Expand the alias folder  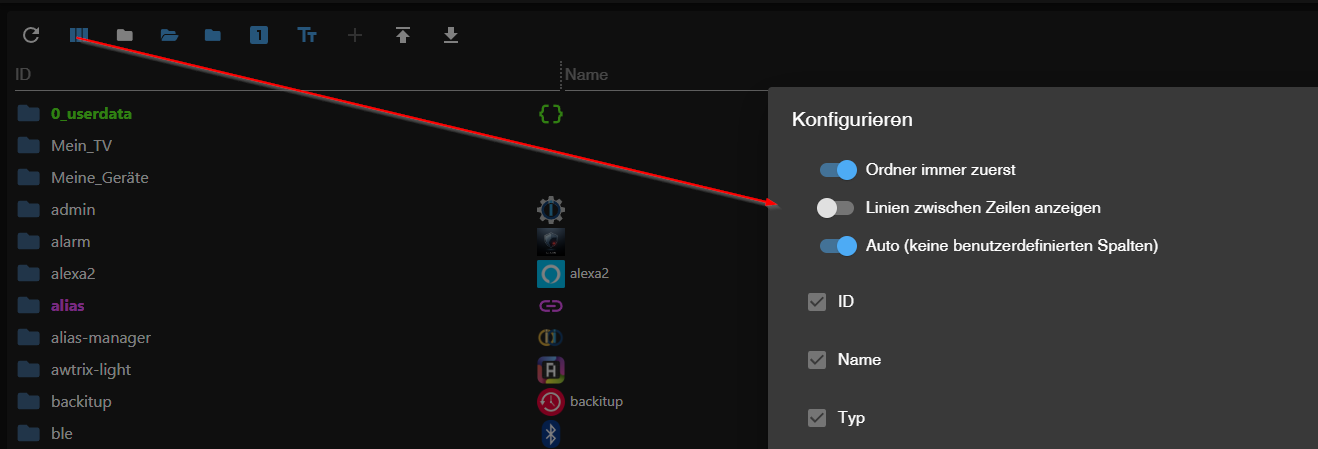29,306
